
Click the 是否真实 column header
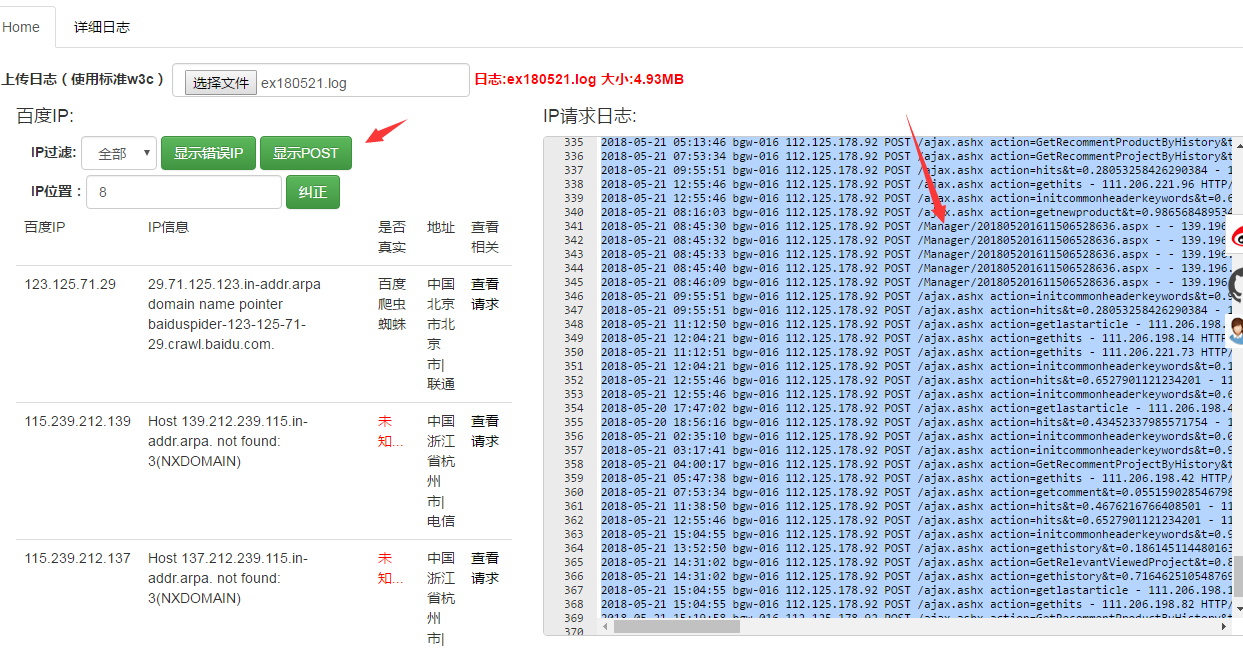[x=392, y=237]
